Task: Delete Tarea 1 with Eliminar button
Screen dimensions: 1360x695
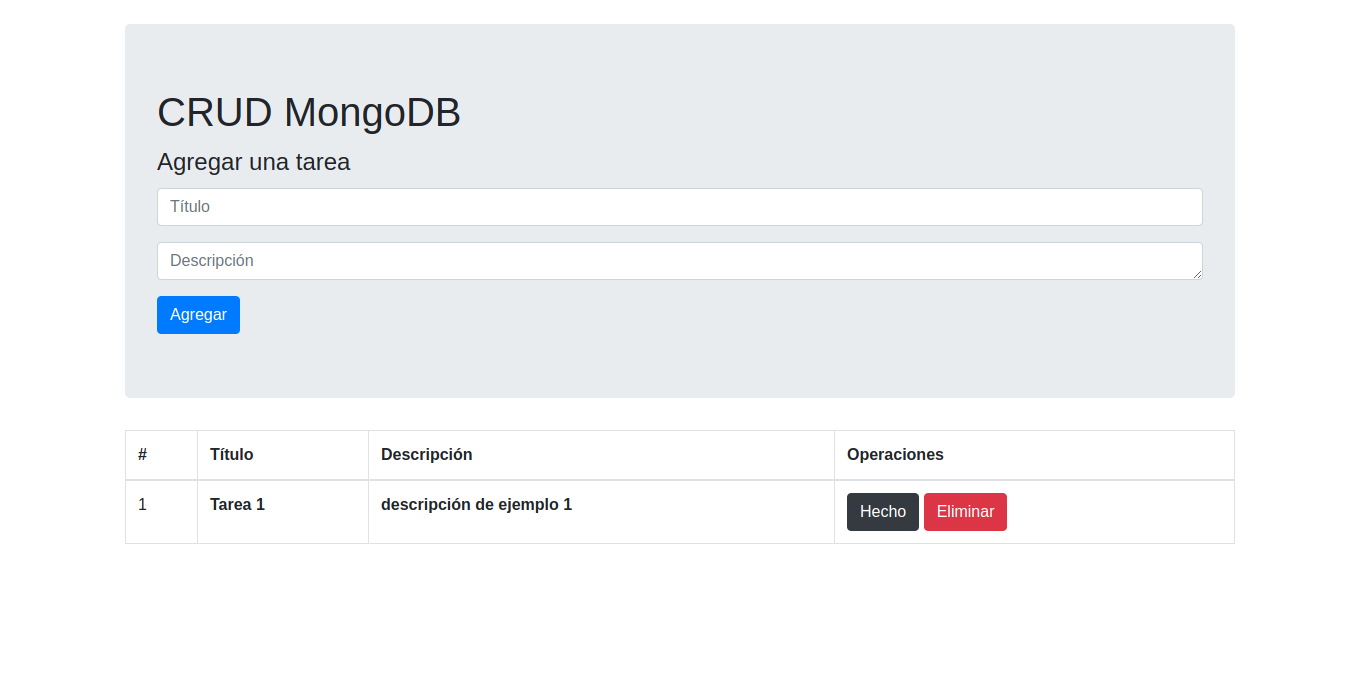Action: coord(965,512)
